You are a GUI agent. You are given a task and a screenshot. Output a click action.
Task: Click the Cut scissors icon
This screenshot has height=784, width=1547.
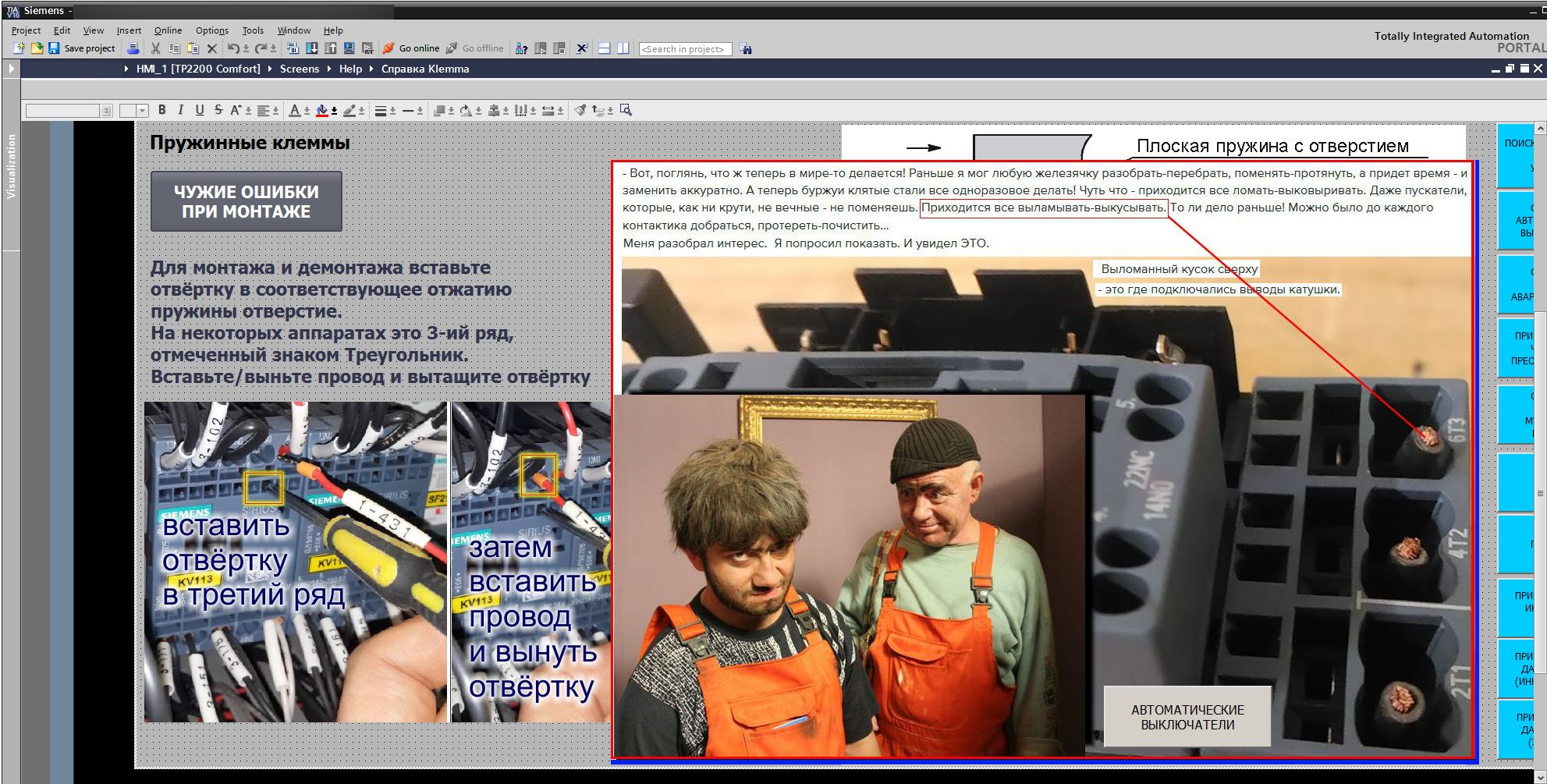pyautogui.click(x=155, y=48)
